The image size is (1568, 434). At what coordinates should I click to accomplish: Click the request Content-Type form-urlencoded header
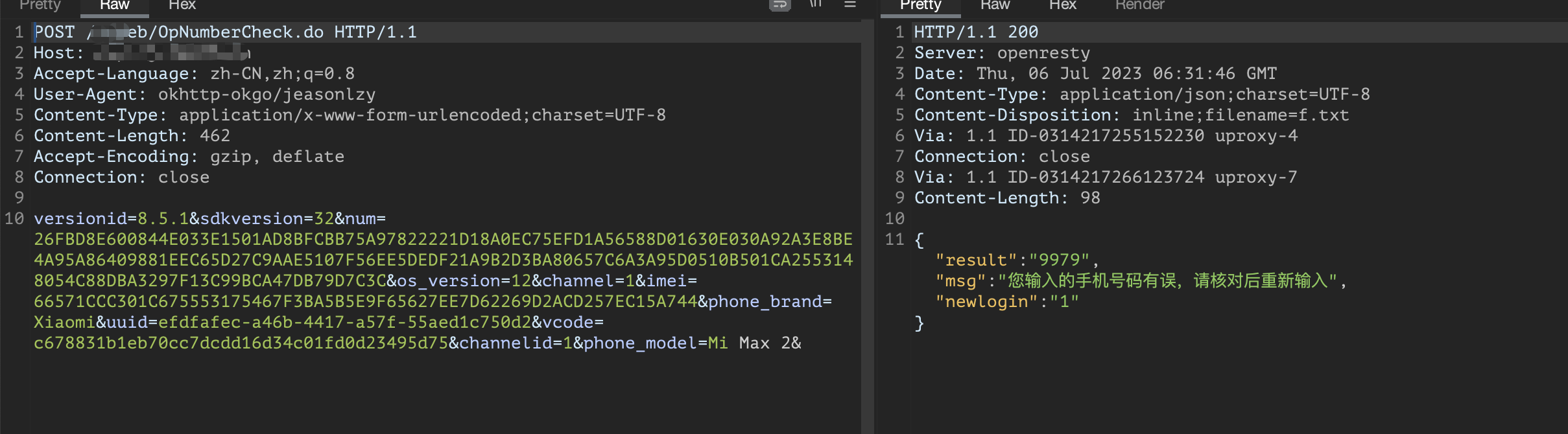[350, 115]
